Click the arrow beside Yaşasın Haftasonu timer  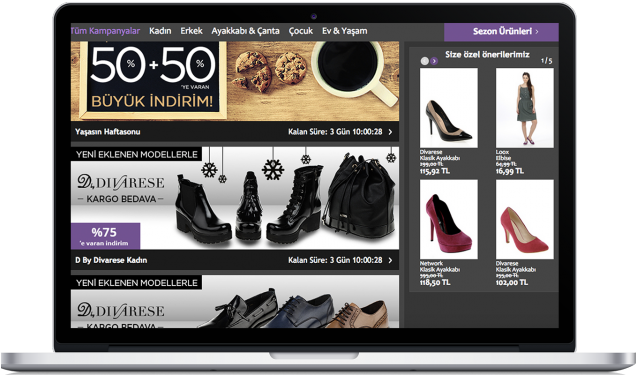[x=390, y=132]
